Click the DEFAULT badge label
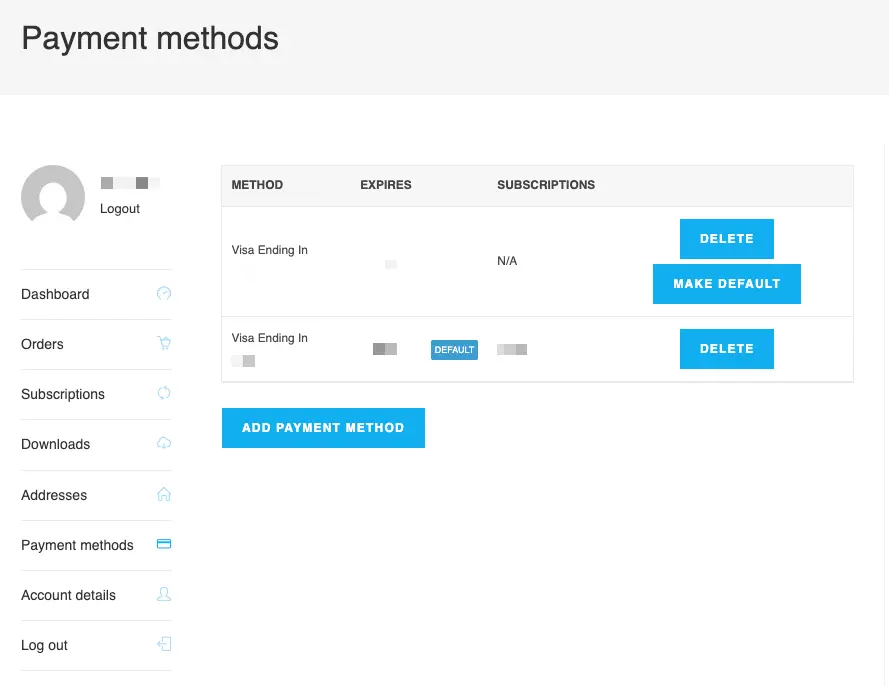 click(454, 350)
